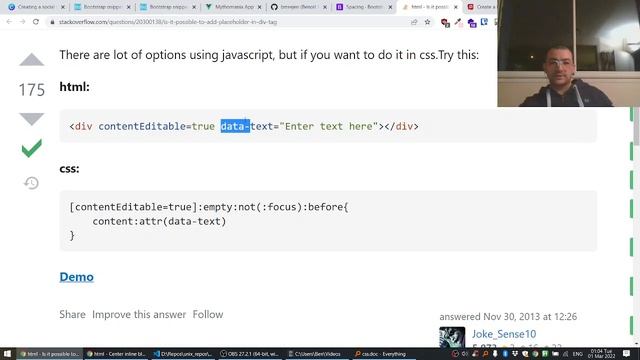Viewport: 640px width, 360px height.
Task: Open the html Center inline taskbar window
Action: (116, 354)
